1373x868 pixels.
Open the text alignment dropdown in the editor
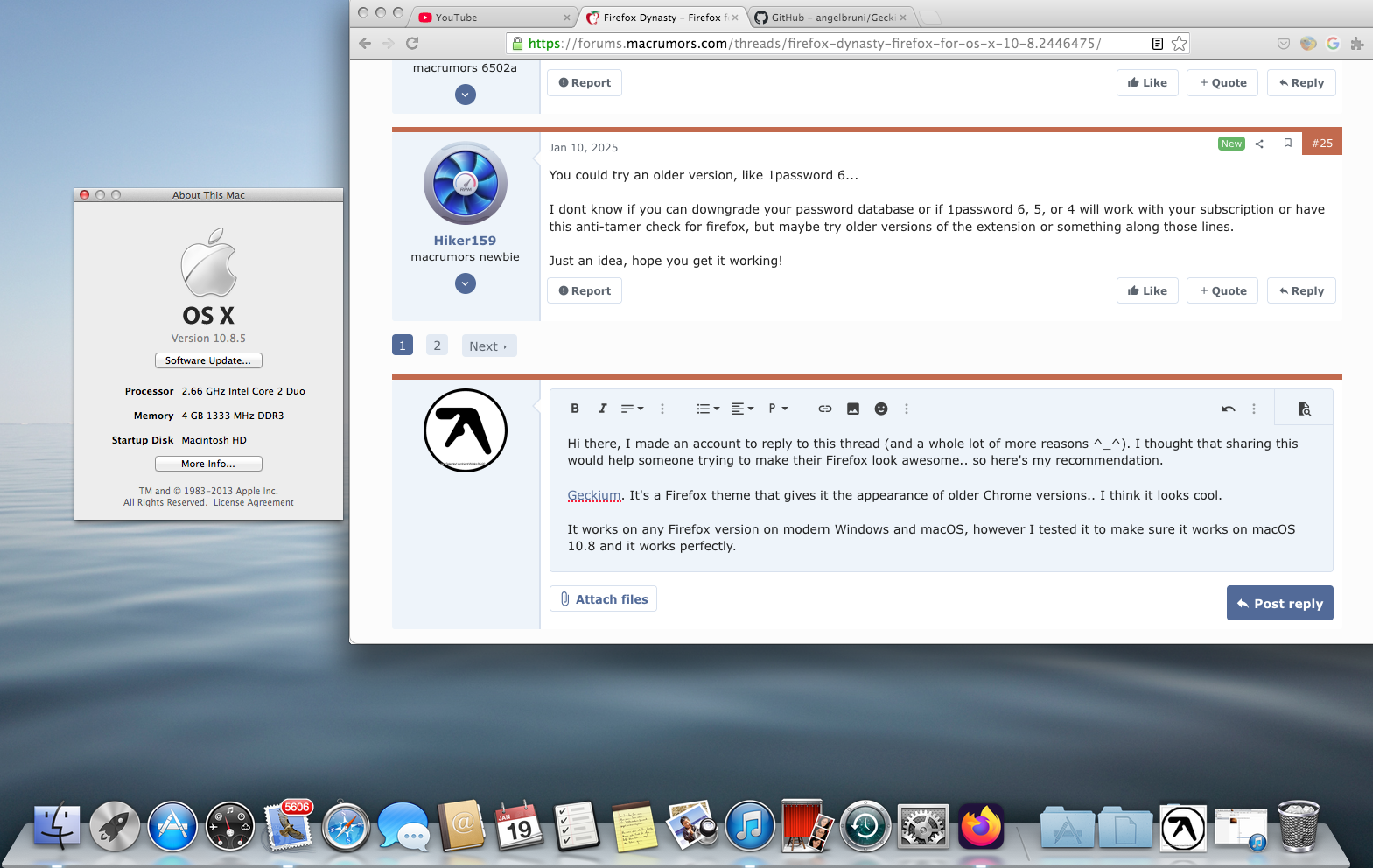click(x=742, y=409)
